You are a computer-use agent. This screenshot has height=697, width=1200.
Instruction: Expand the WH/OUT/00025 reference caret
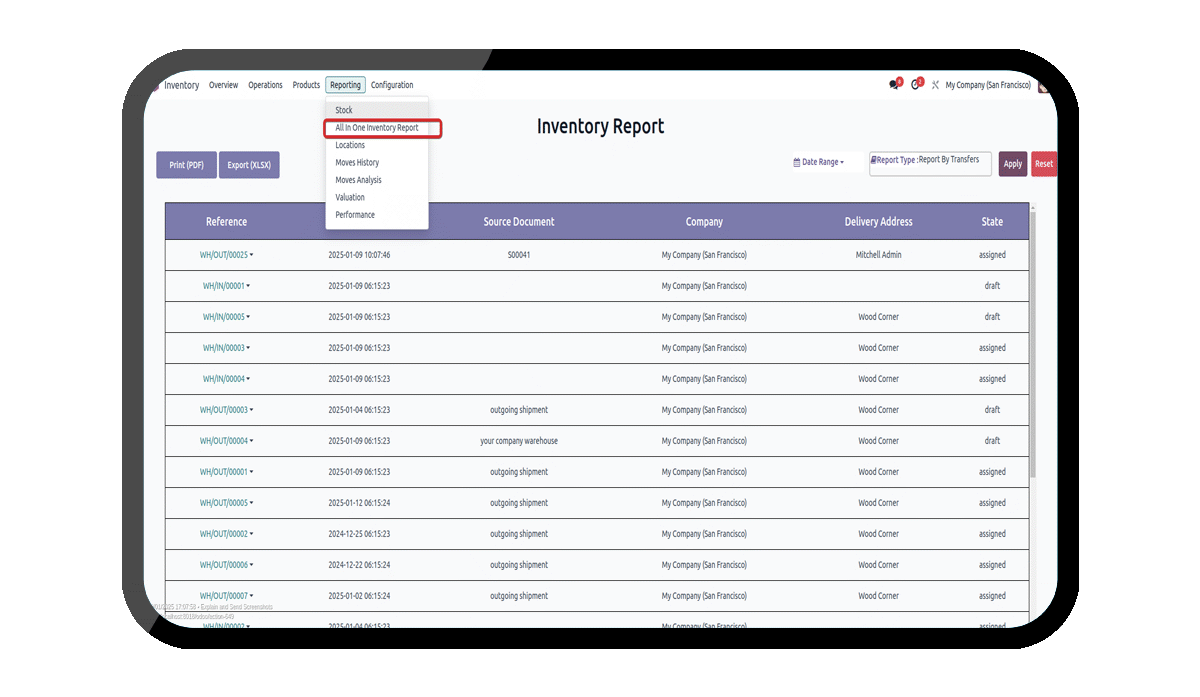[x=251, y=255]
